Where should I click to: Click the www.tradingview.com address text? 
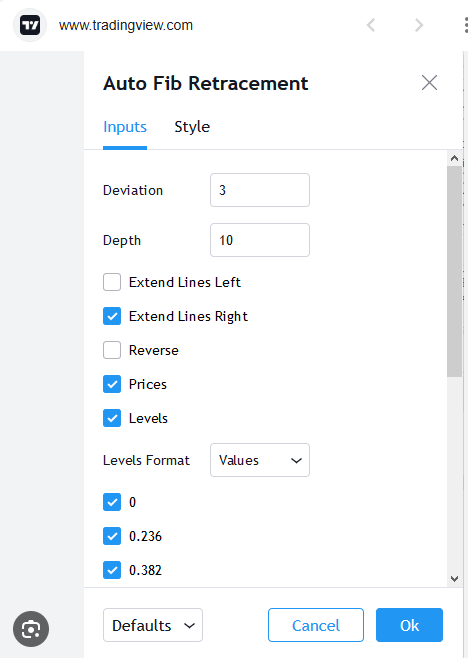coord(125,25)
